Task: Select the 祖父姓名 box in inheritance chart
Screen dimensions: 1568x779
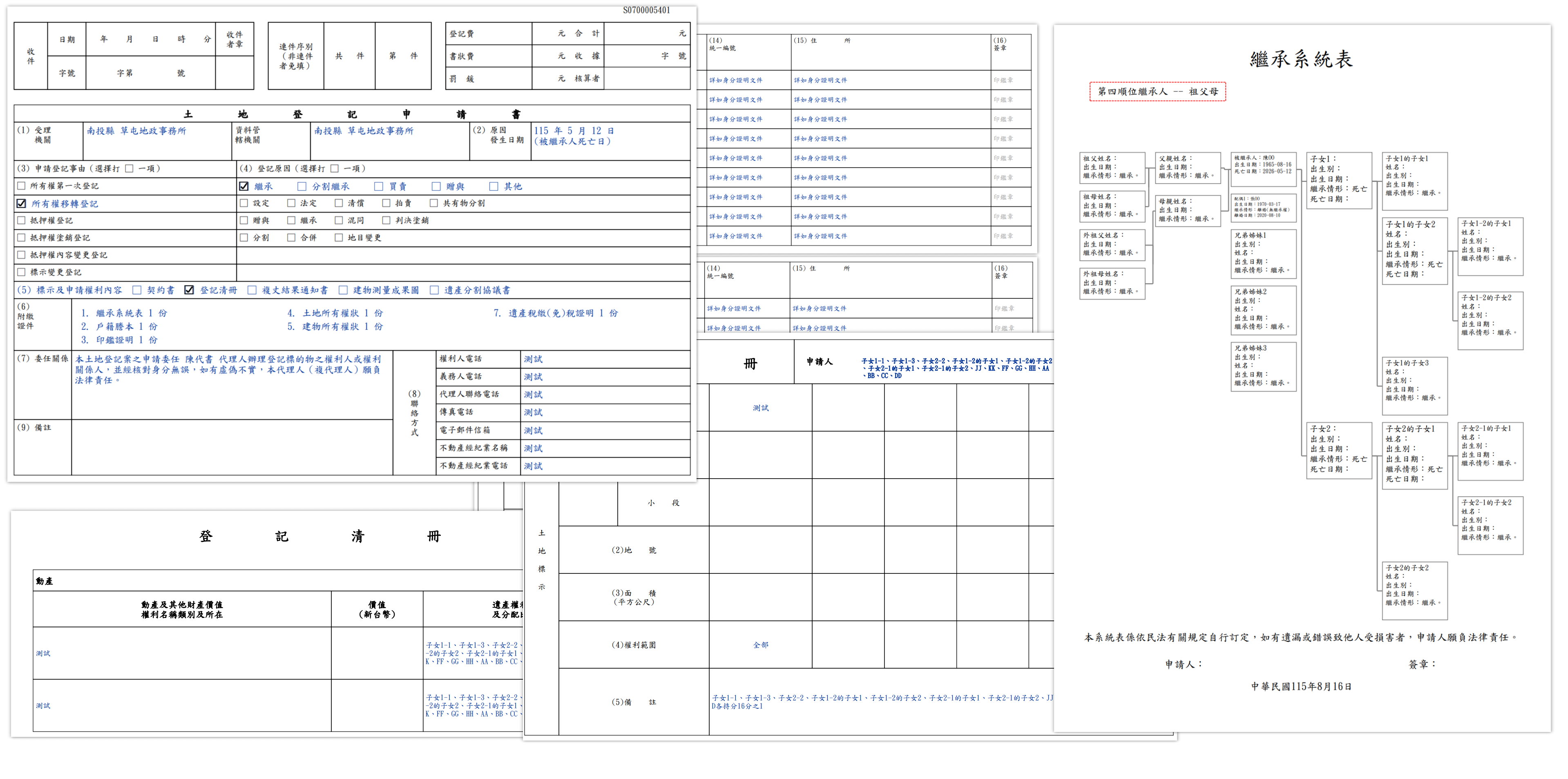Action: pyautogui.click(x=1112, y=168)
